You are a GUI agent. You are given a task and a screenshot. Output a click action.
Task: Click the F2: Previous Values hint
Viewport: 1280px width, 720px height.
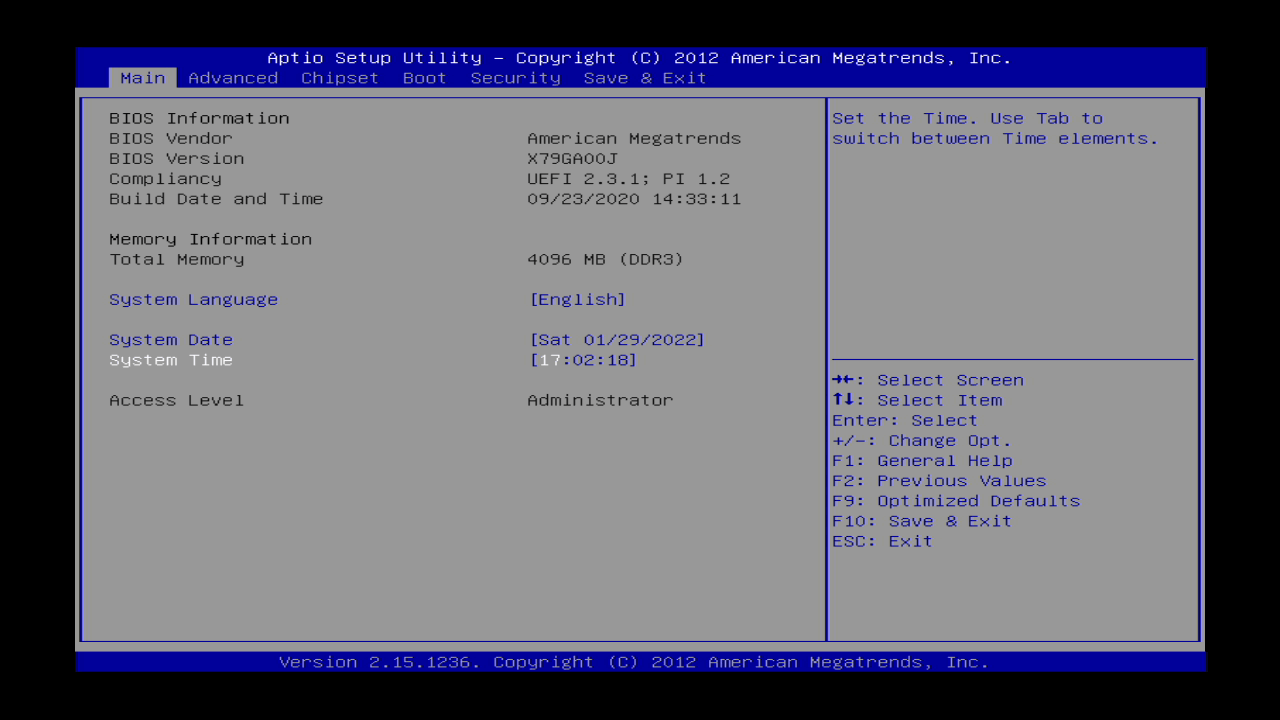click(939, 481)
